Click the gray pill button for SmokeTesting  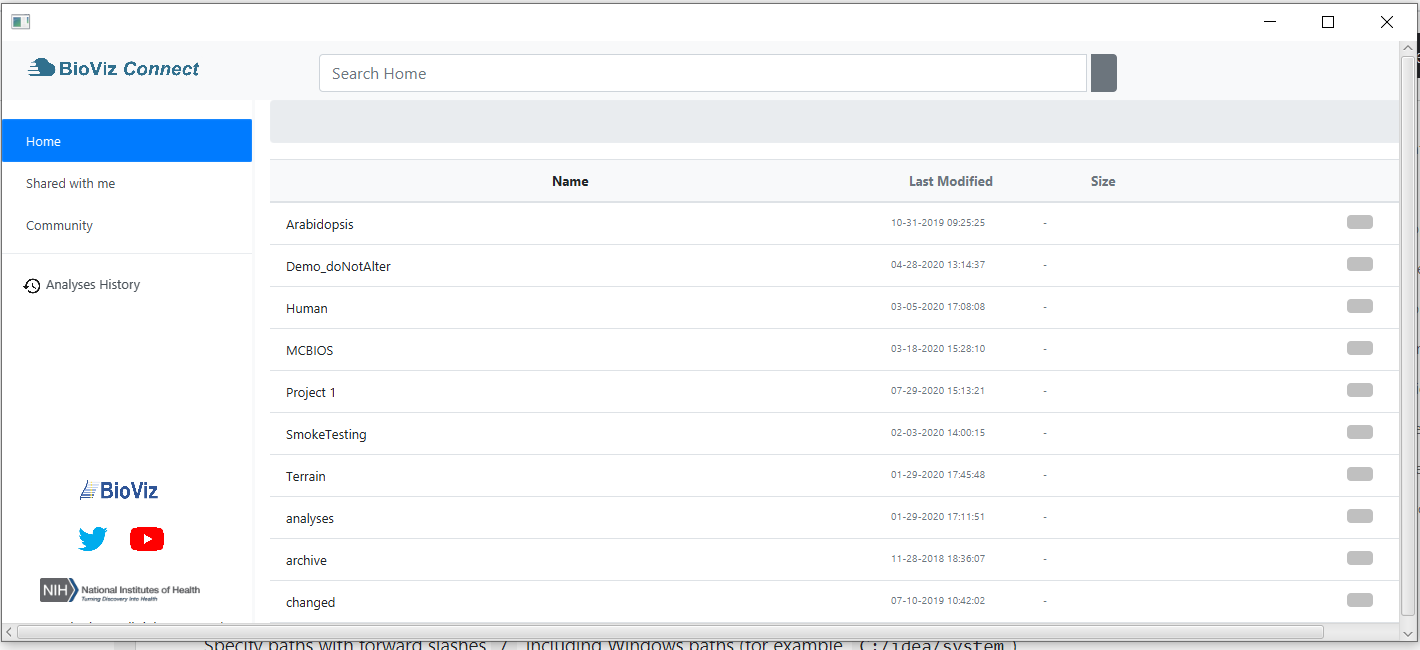[x=1359, y=432]
